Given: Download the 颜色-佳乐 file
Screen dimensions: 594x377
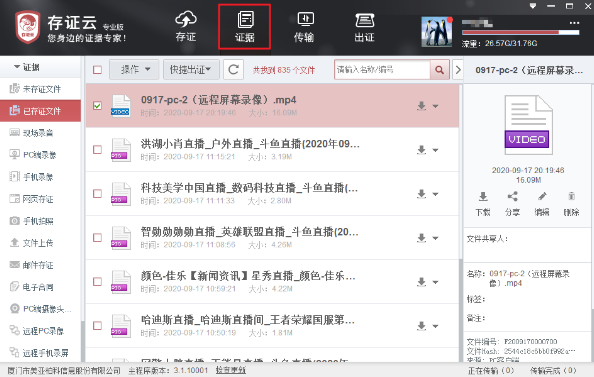Looking at the screenshot, I should pyautogui.click(x=421, y=282).
